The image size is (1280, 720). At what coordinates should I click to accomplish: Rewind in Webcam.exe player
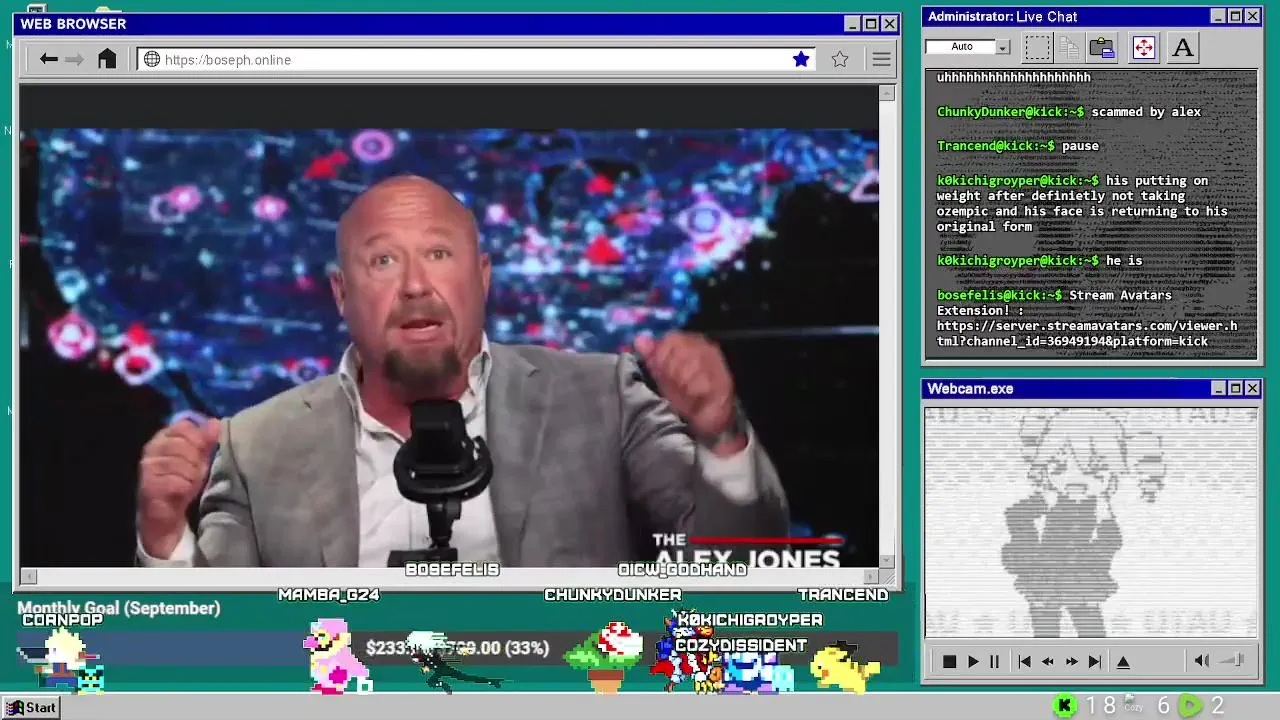pyautogui.click(x=1047, y=662)
